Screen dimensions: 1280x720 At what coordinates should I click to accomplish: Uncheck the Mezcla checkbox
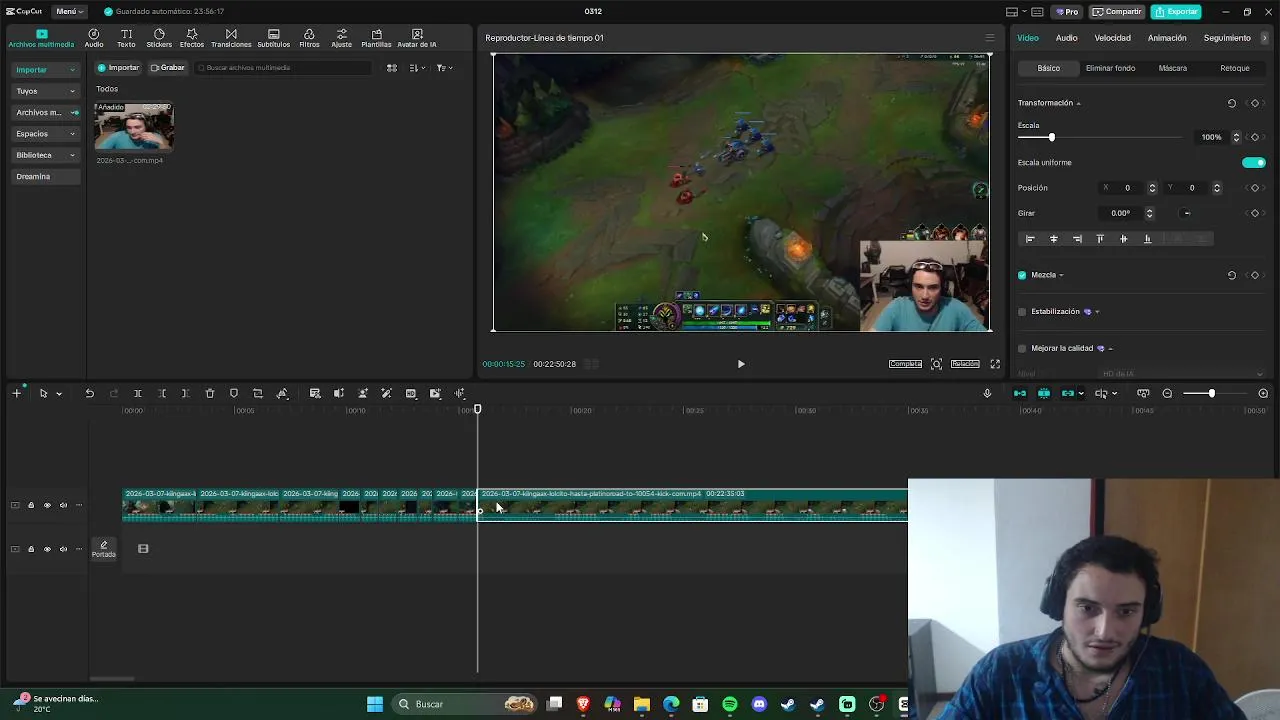click(1022, 275)
